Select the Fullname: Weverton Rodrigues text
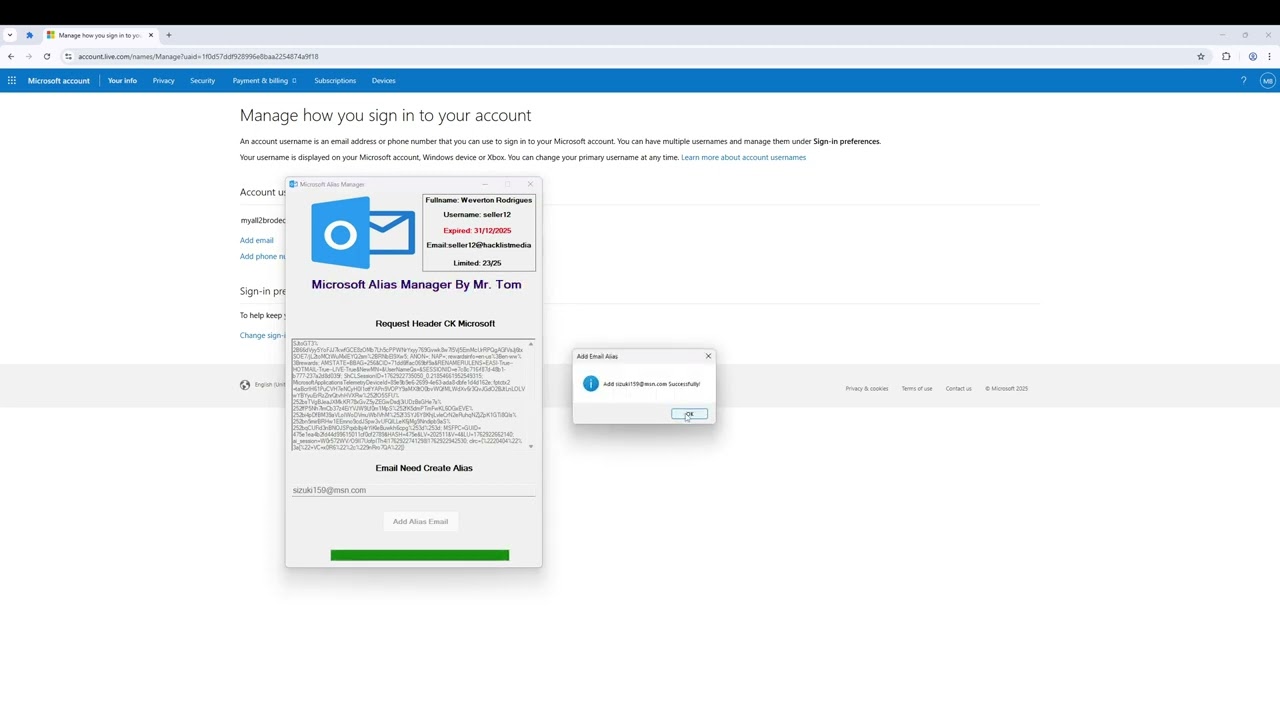The height and width of the screenshot is (720, 1280). point(479,200)
